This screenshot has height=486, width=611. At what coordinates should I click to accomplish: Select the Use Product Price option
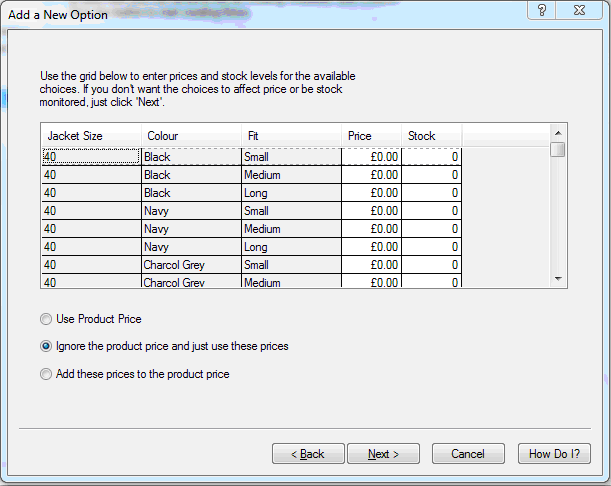[x=46, y=319]
